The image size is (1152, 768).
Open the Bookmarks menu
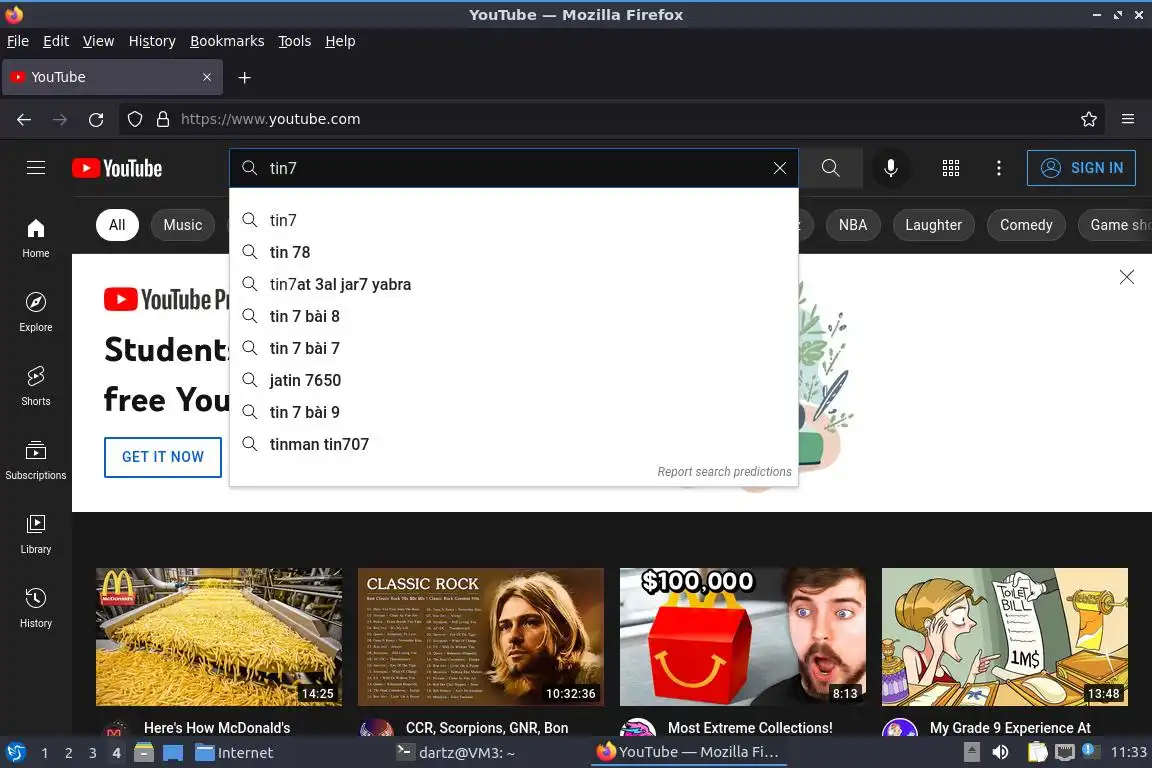(x=227, y=41)
